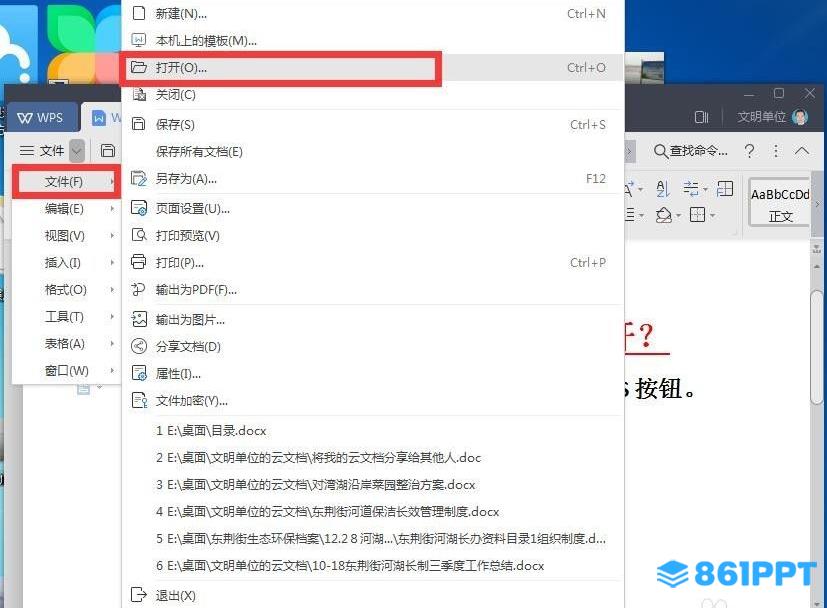
Task: Expand the View (V) submenu
Action: [66, 236]
